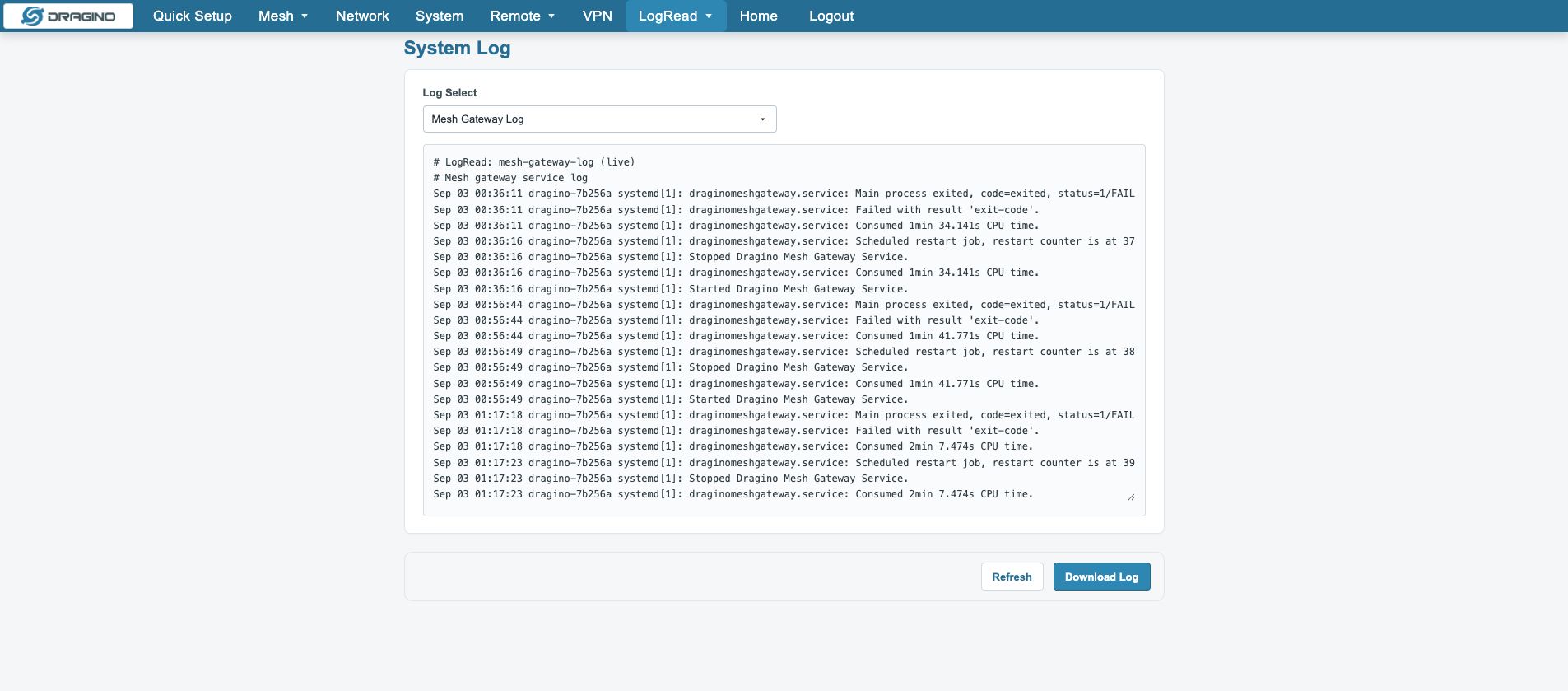Expand the Remote dropdown menu
The image size is (1568, 691).
523,16
